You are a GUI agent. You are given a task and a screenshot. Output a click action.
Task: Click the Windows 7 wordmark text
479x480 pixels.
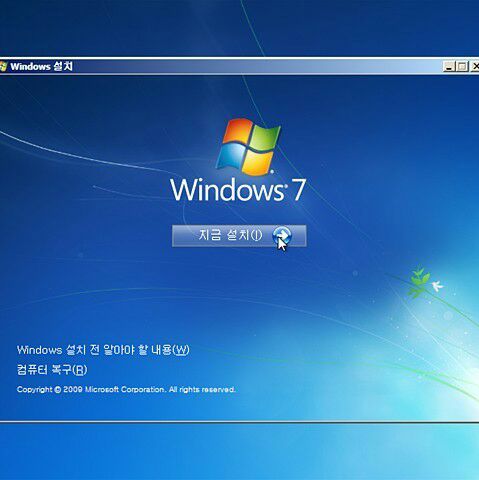click(238, 190)
